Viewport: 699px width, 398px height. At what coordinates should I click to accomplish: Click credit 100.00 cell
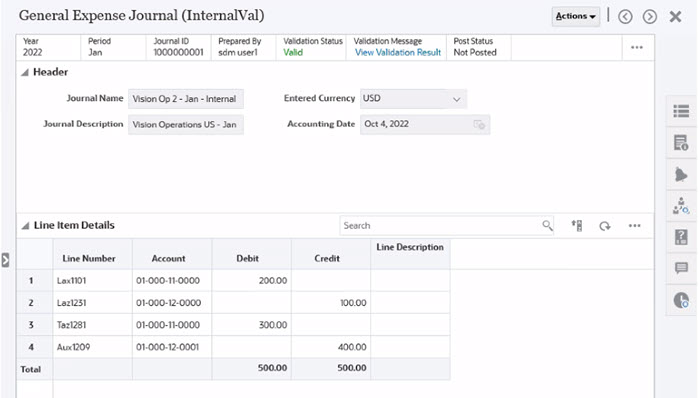pos(331,303)
